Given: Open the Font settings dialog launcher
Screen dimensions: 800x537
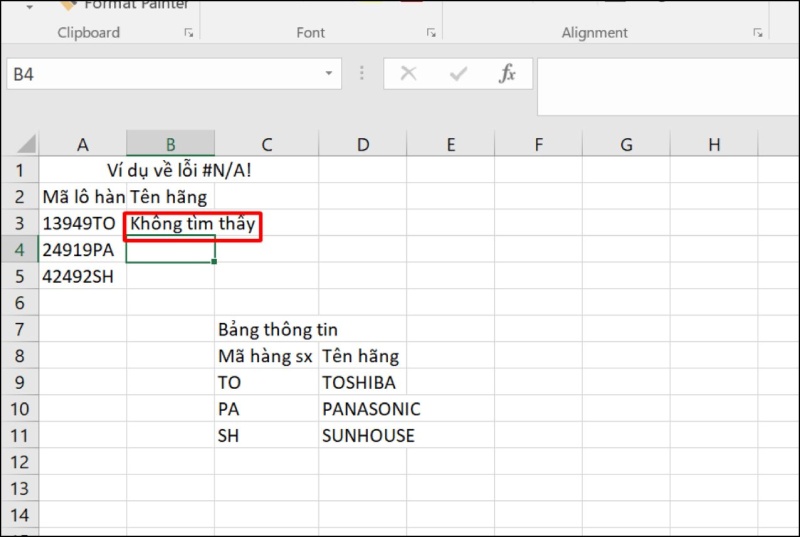Looking at the screenshot, I should [431, 33].
